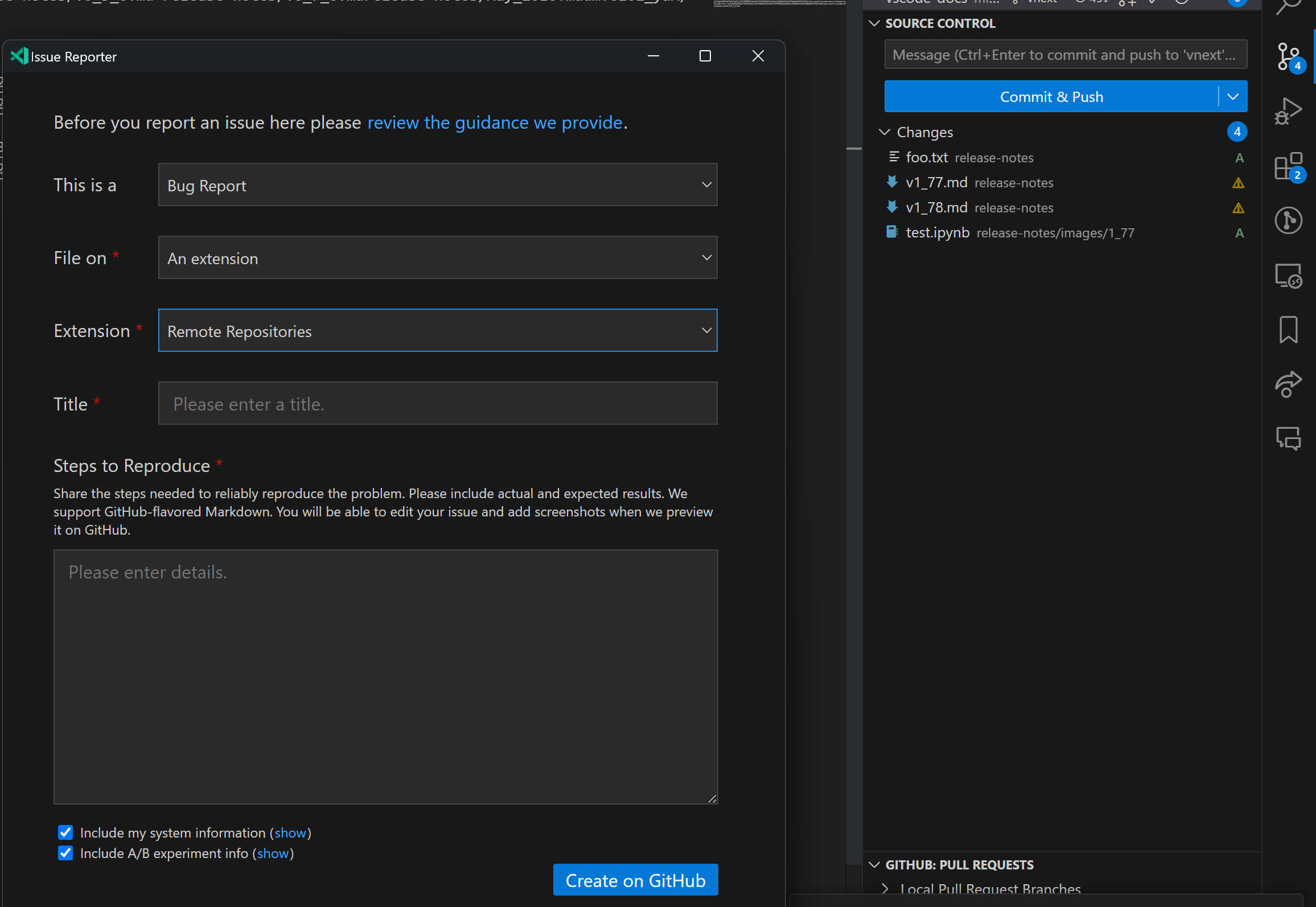Open the Bookmarks view
The image size is (1316, 907).
pos(1289,329)
